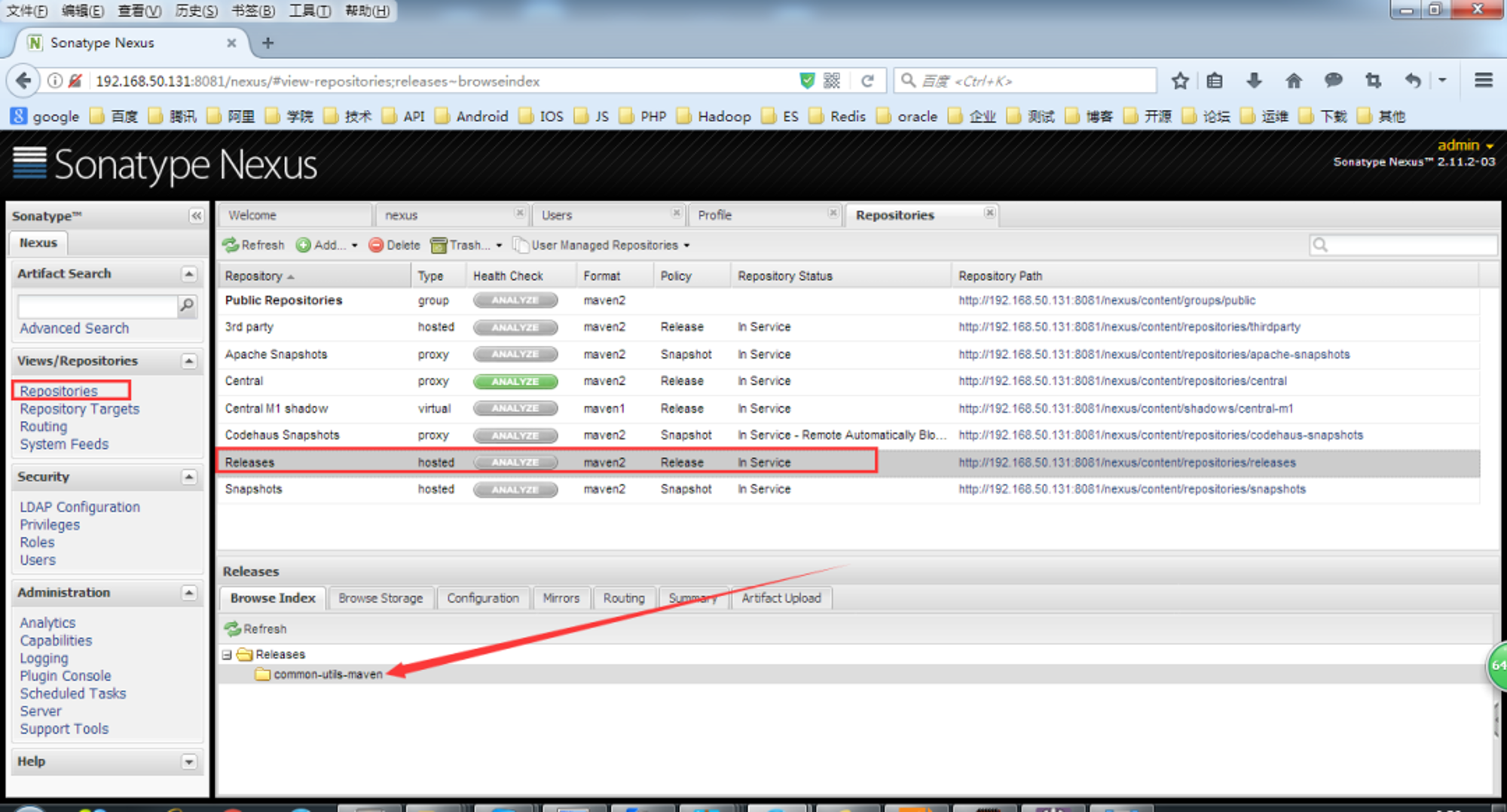The image size is (1507, 812).
Task: Open the browser toolbar small dropdown arrow
Action: click(1442, 80)
